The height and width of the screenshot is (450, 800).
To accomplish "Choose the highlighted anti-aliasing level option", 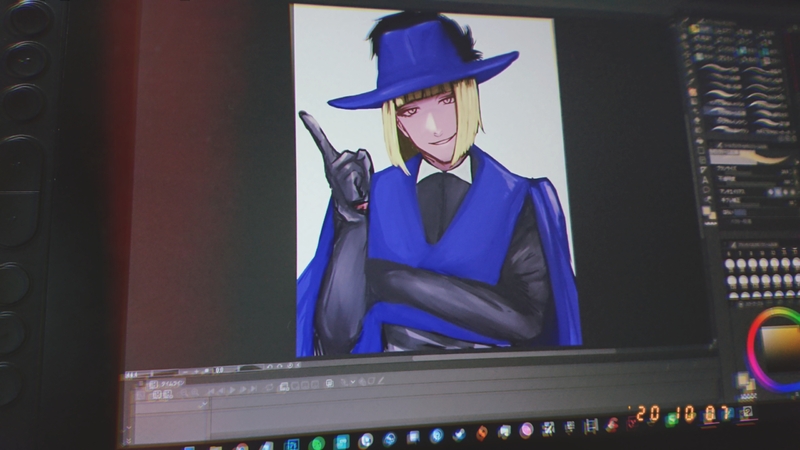I will [x=778, y=192].
